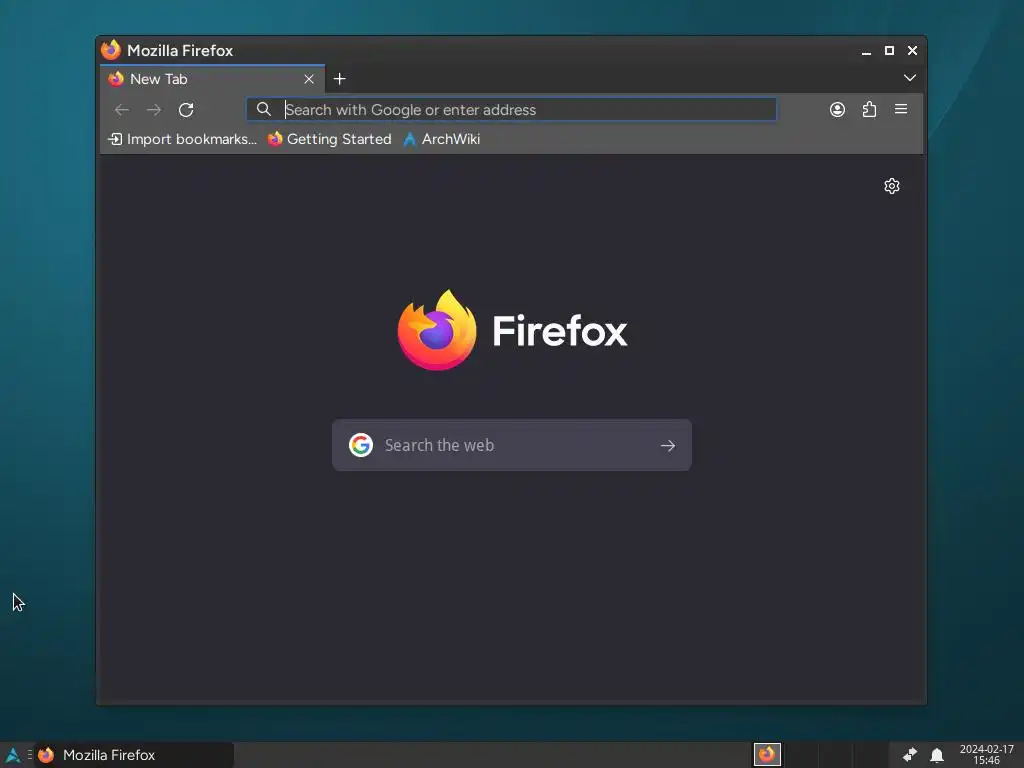This screenshot has width=1024, height=768.
Task: Close the Mozilla Firefox window
Action: [912, 50]
